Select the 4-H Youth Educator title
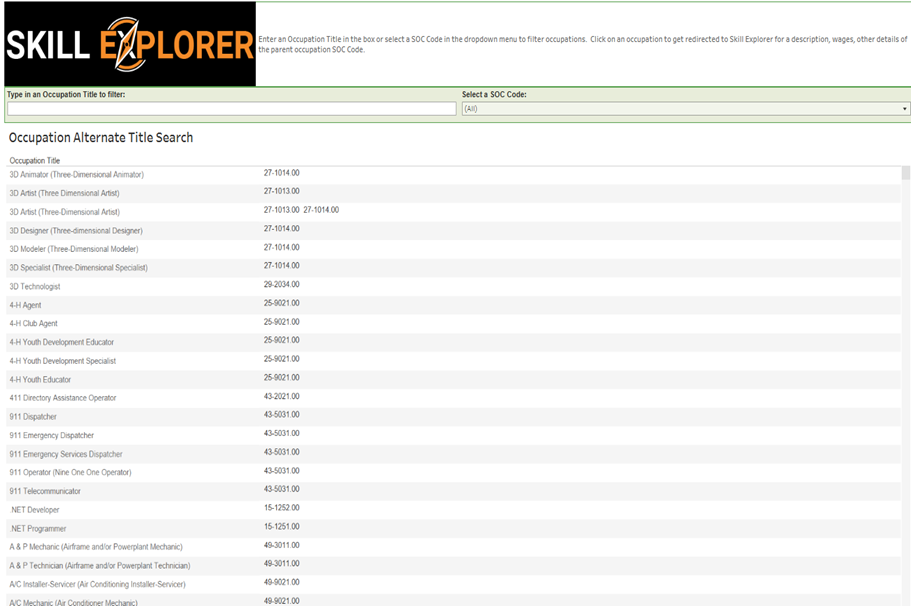 [40, 379]
